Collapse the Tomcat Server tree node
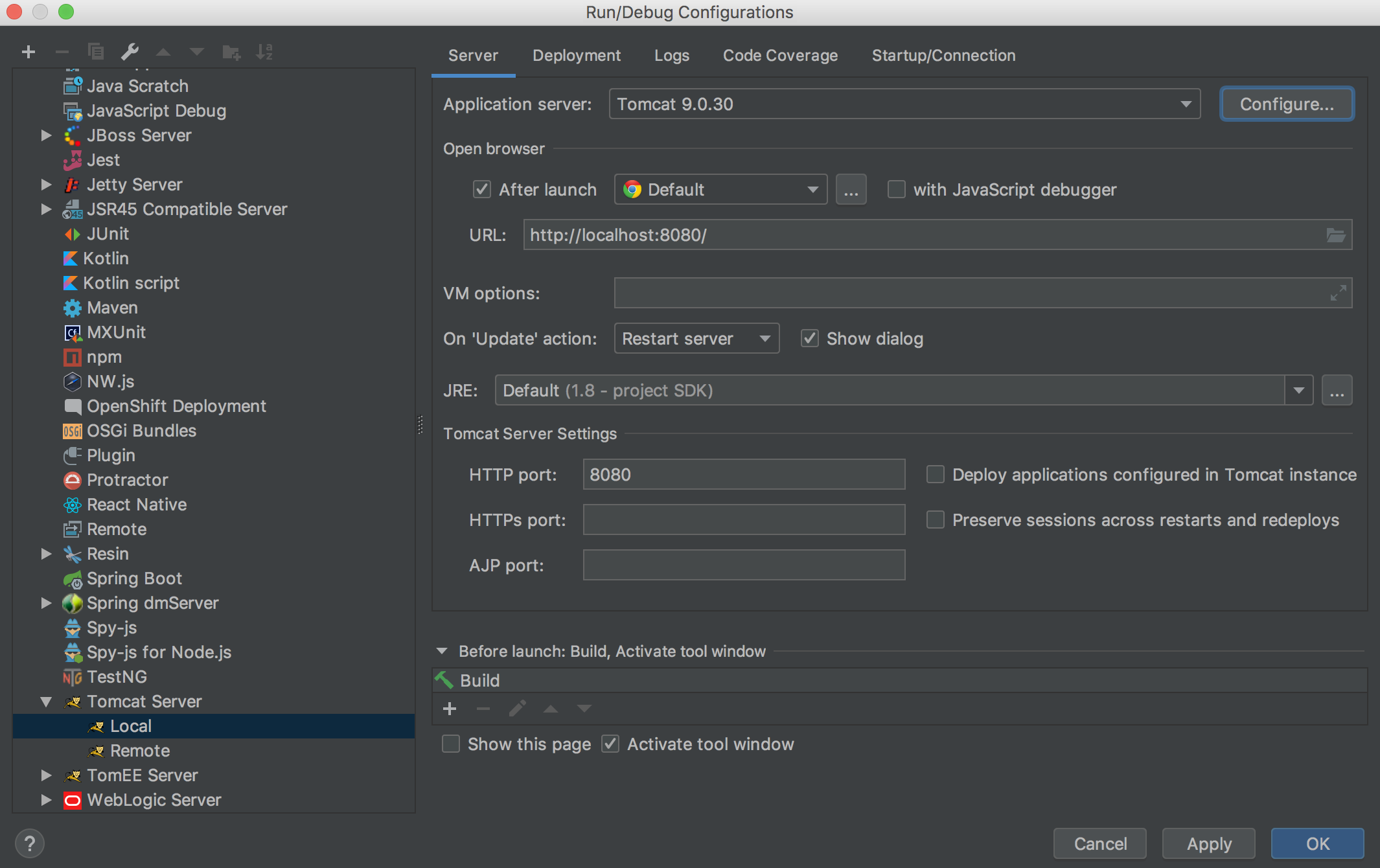 tap(46, 702)
